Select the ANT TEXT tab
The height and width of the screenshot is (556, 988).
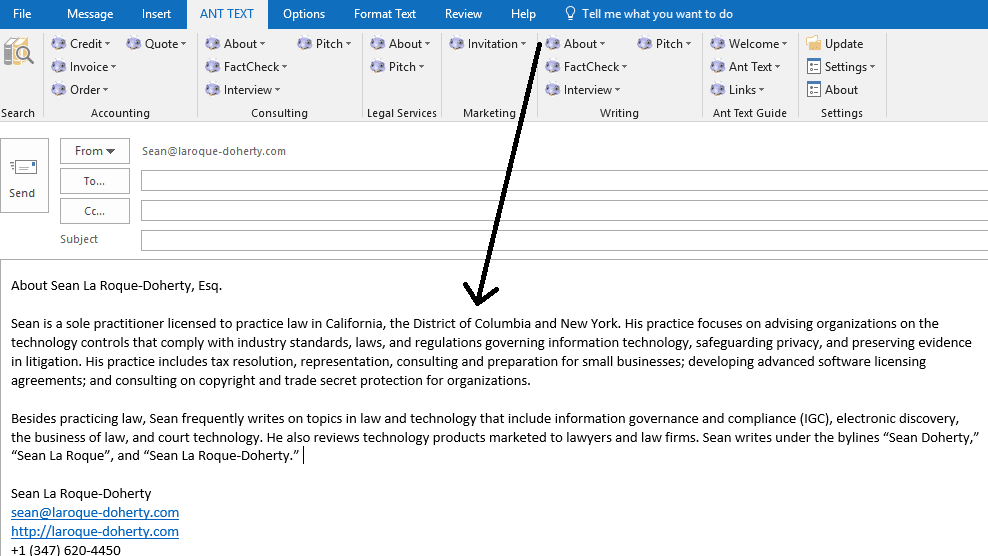tap(227, 14)
